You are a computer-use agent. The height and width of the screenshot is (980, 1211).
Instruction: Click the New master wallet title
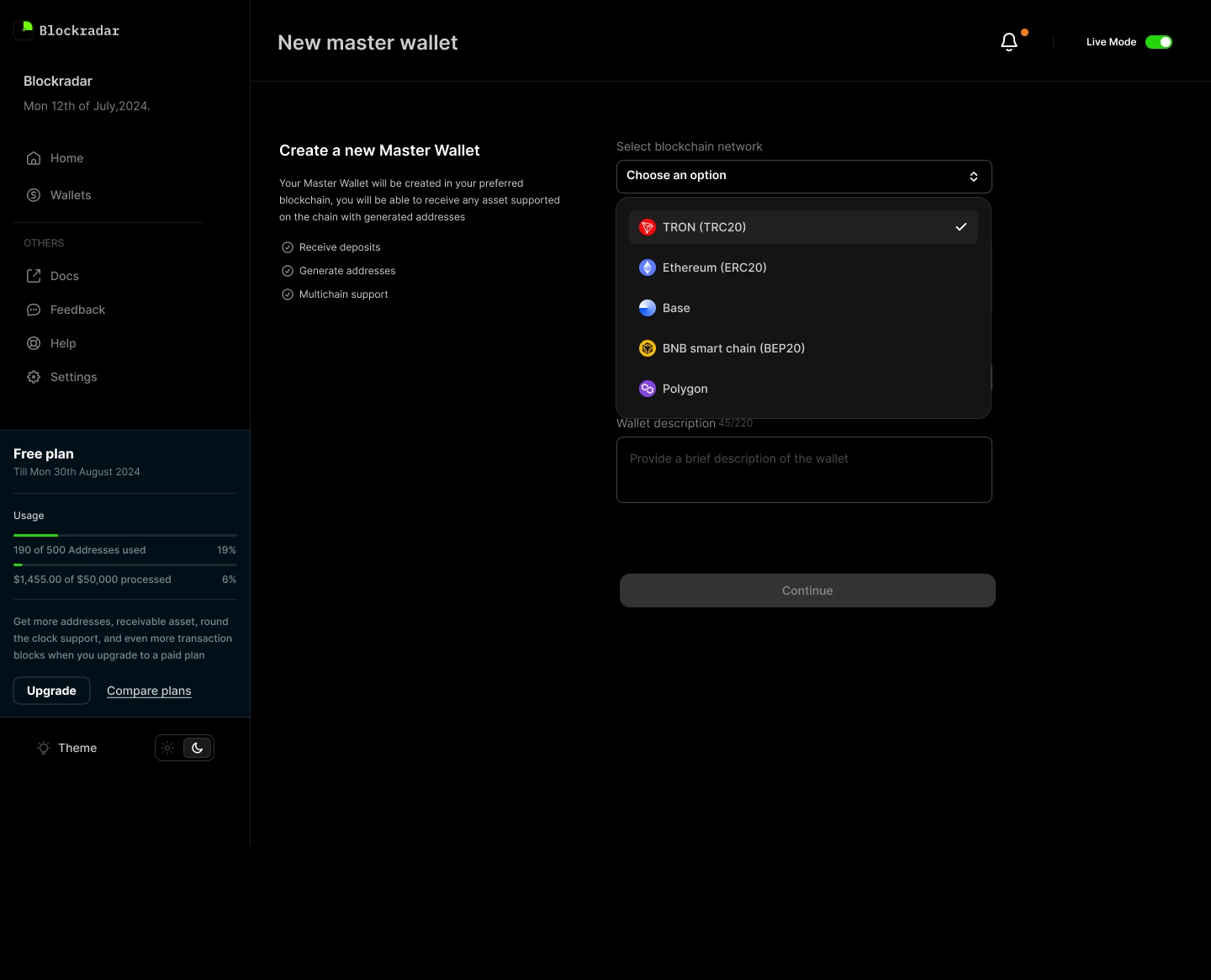click(x=368, y=43)
